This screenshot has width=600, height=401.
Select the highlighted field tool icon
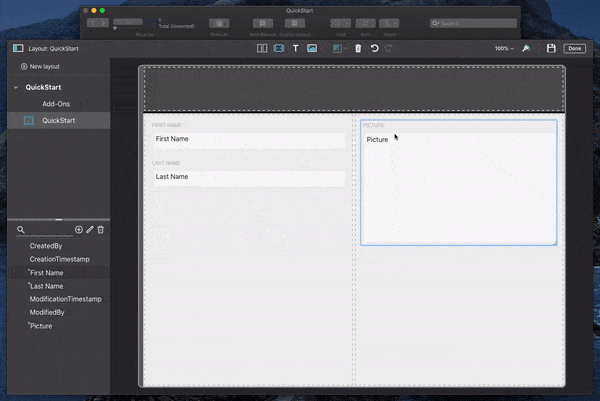279,48
